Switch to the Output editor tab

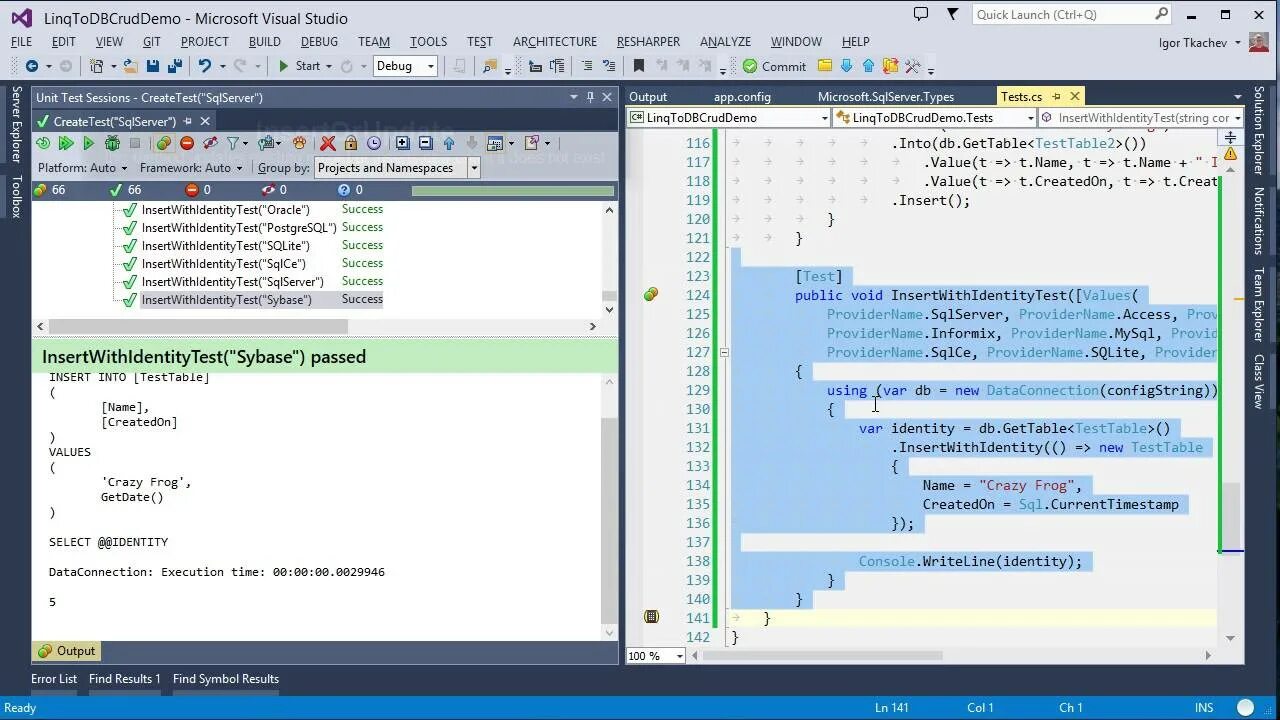tap(648, 96)
